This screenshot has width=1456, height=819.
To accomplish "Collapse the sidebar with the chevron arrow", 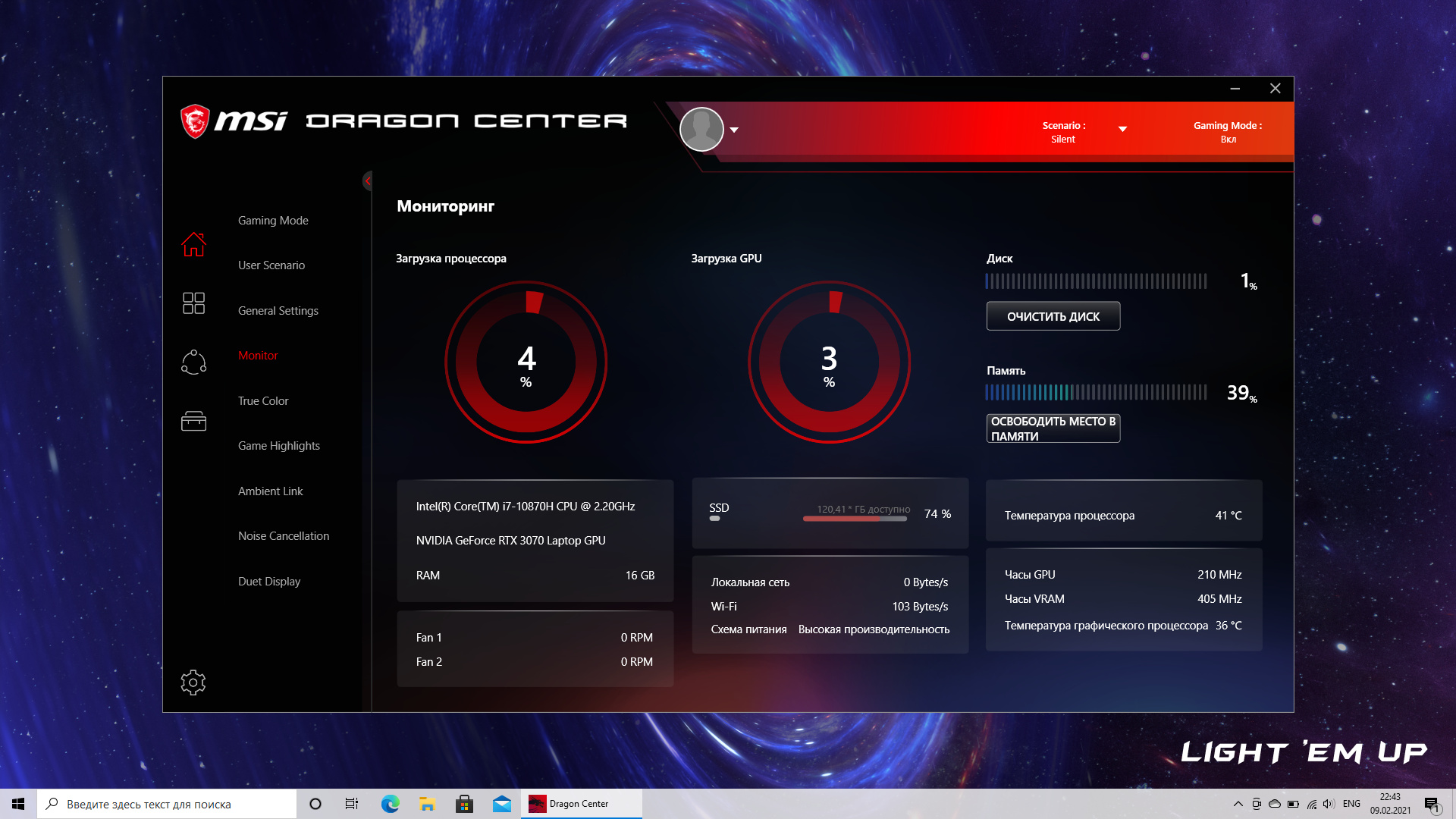I will click(x=368, y=180).
